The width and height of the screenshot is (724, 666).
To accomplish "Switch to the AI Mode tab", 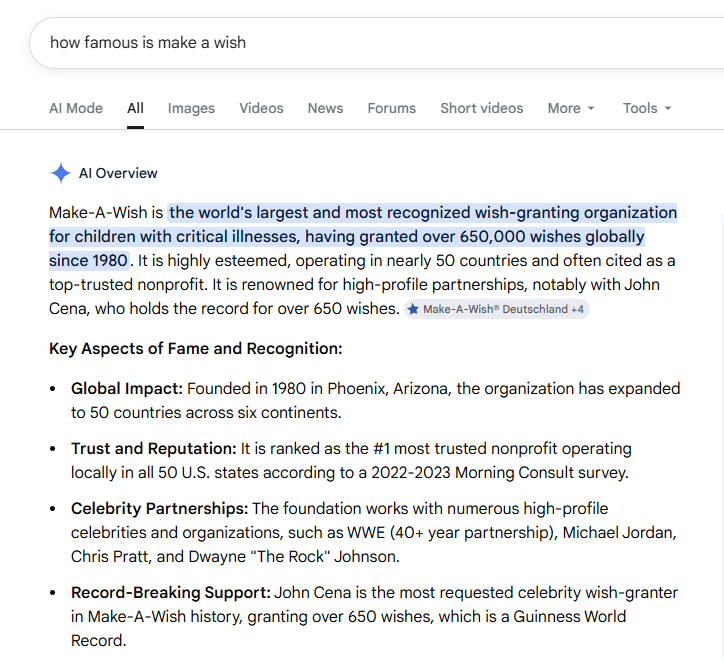I will [x=76, y=108].
